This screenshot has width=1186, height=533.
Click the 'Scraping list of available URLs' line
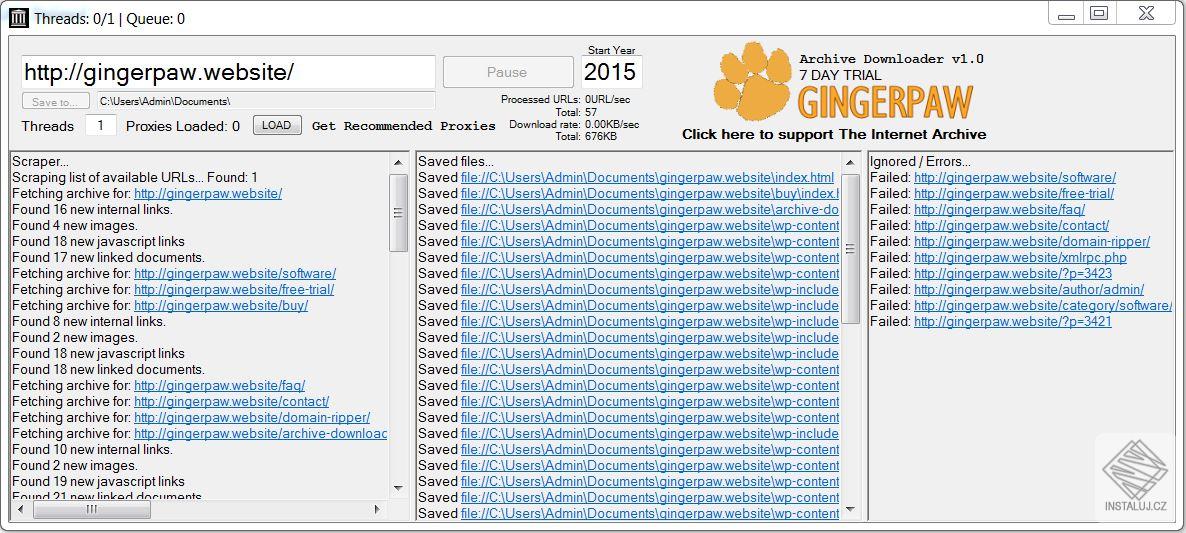coord(135,178)
